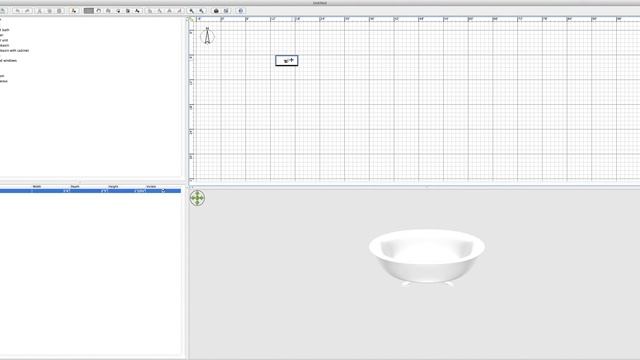Pick the Create walls tool

pos(108,11)
